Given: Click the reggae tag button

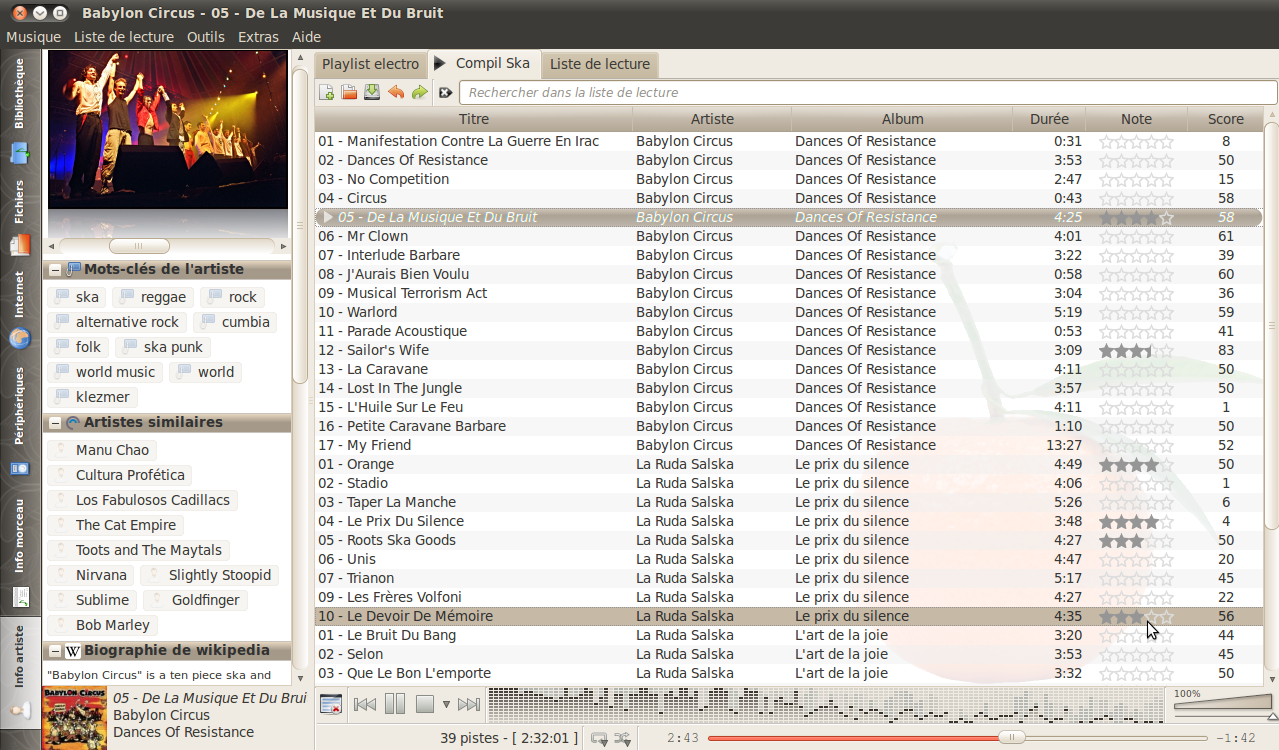Looking at the screenshot, I should [x=152, y=297].
